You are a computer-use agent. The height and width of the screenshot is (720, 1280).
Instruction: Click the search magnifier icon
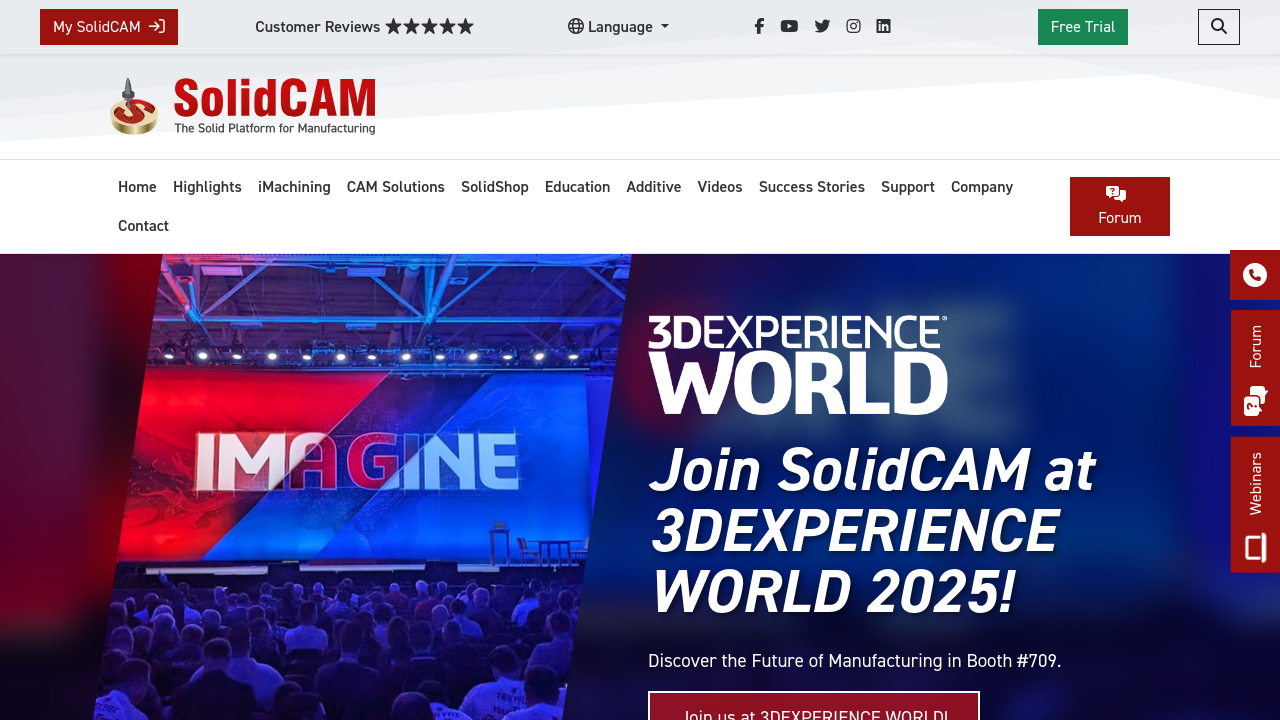(1219, 27)
